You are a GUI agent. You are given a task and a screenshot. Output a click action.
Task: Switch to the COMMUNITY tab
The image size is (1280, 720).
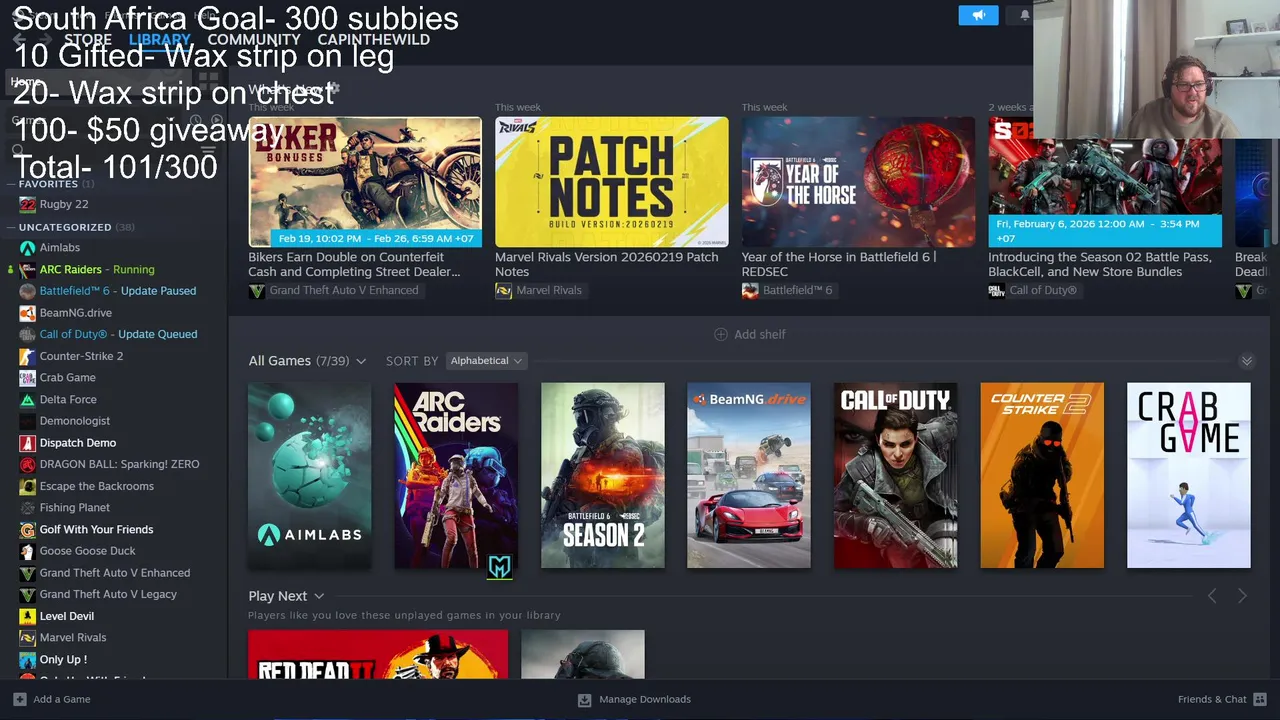[x=254, y=40]
